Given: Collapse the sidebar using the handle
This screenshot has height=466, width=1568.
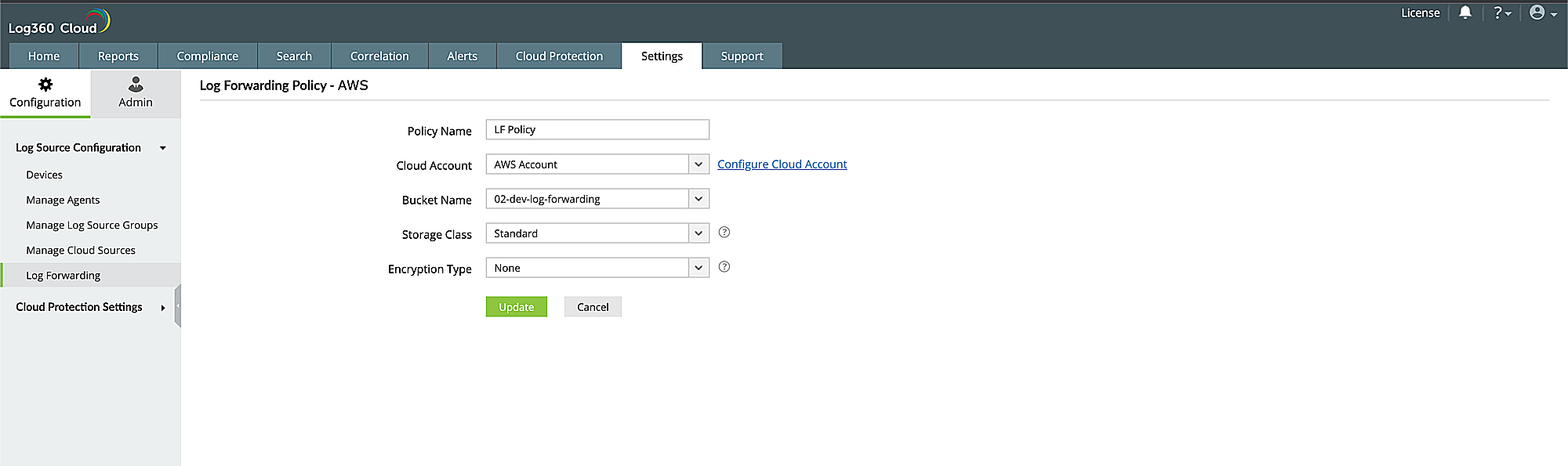Looking at the screenshot, I should [178, 305].
